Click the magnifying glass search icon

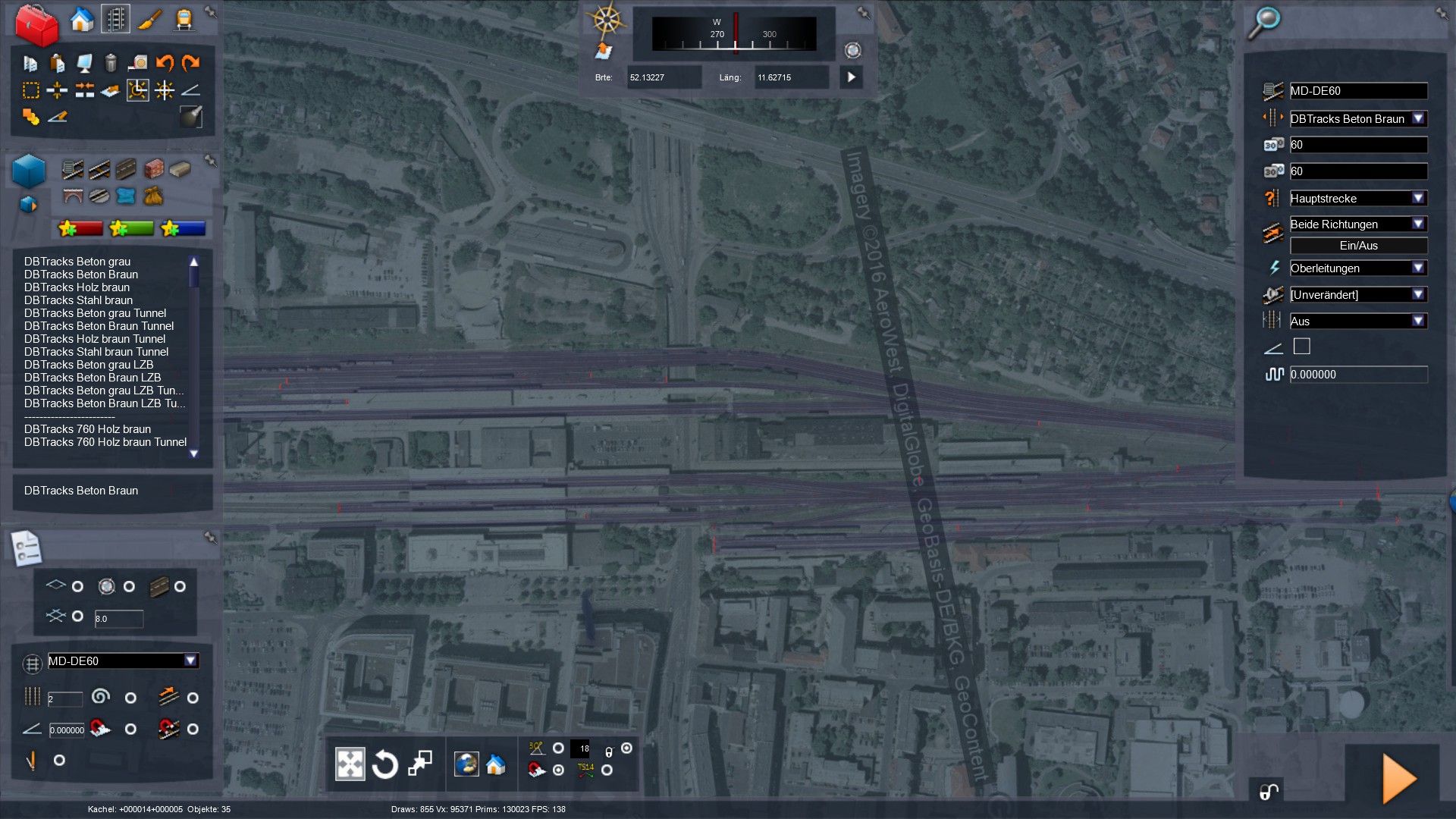click(x=1264, y=22)
